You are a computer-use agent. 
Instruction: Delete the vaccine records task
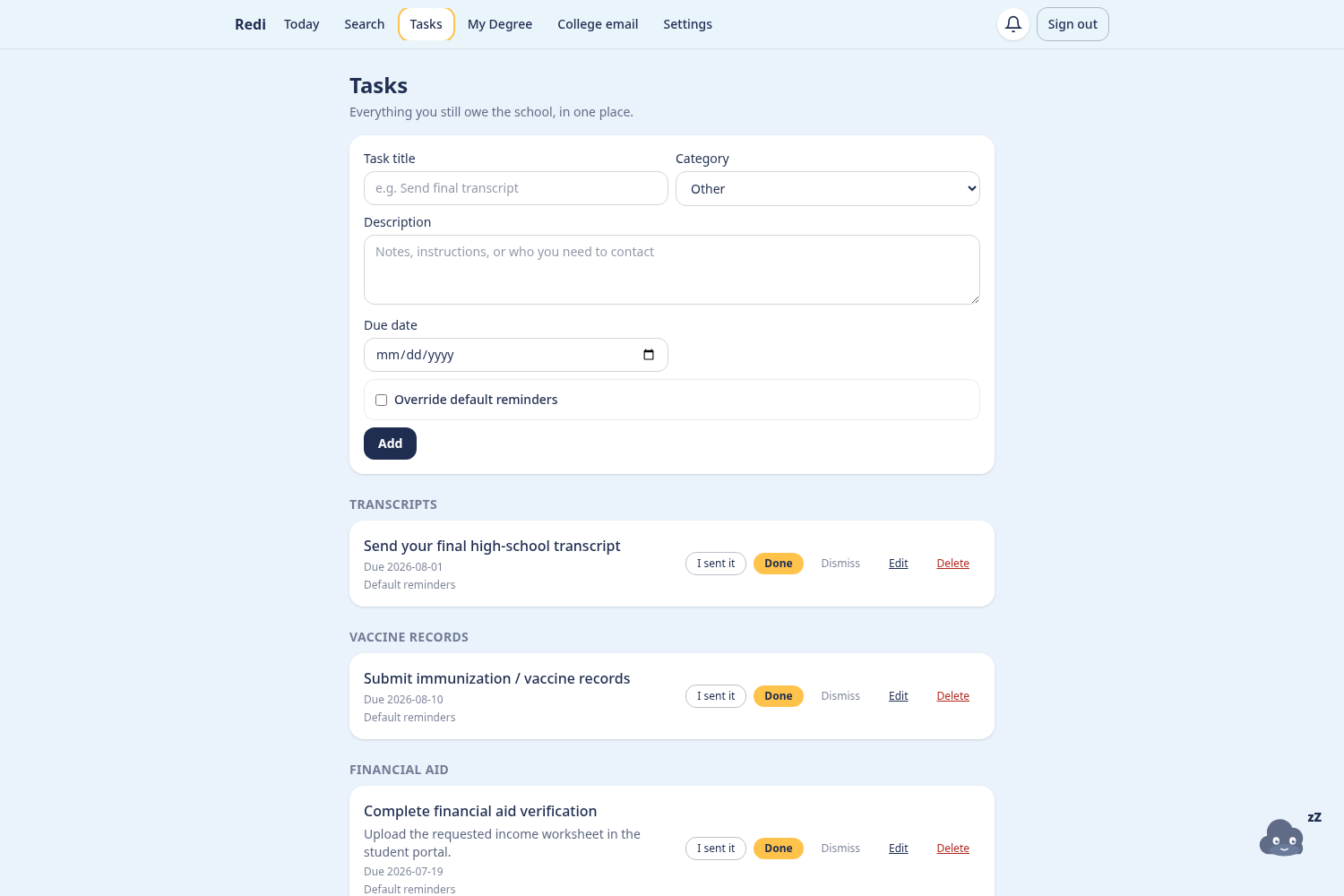pyautogui.click(x=953, y=696)
